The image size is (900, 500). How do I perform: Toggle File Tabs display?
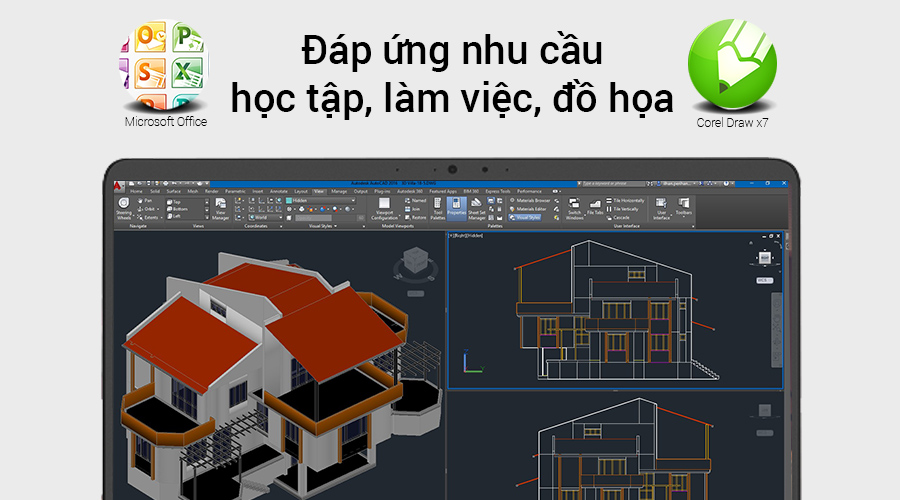[595, 208]
